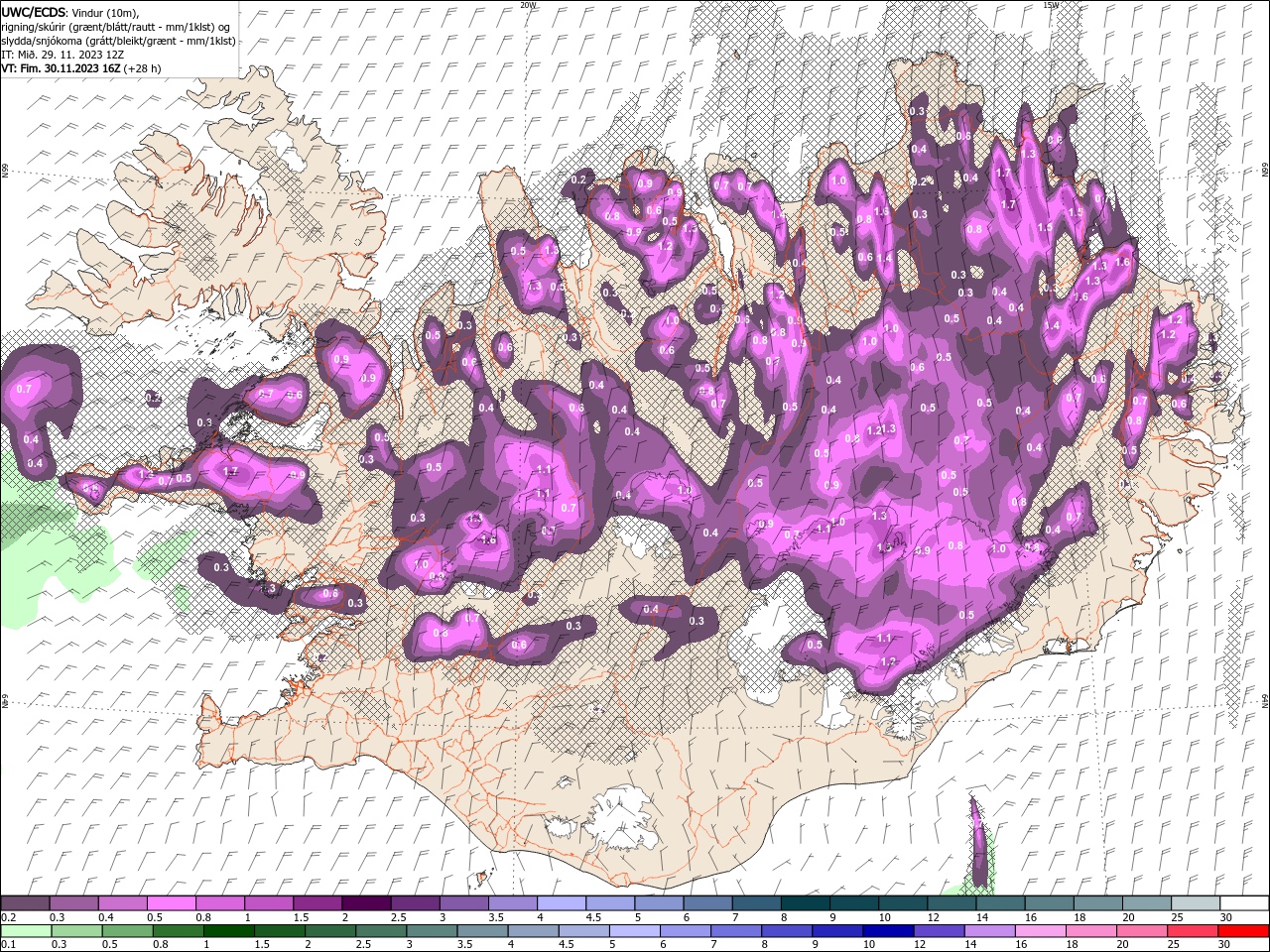Select the 0.3–0.4 swatch in the purple scale
Image resolution: width=1270 pixels, height=952 pixels.
(x=73, y=903)
